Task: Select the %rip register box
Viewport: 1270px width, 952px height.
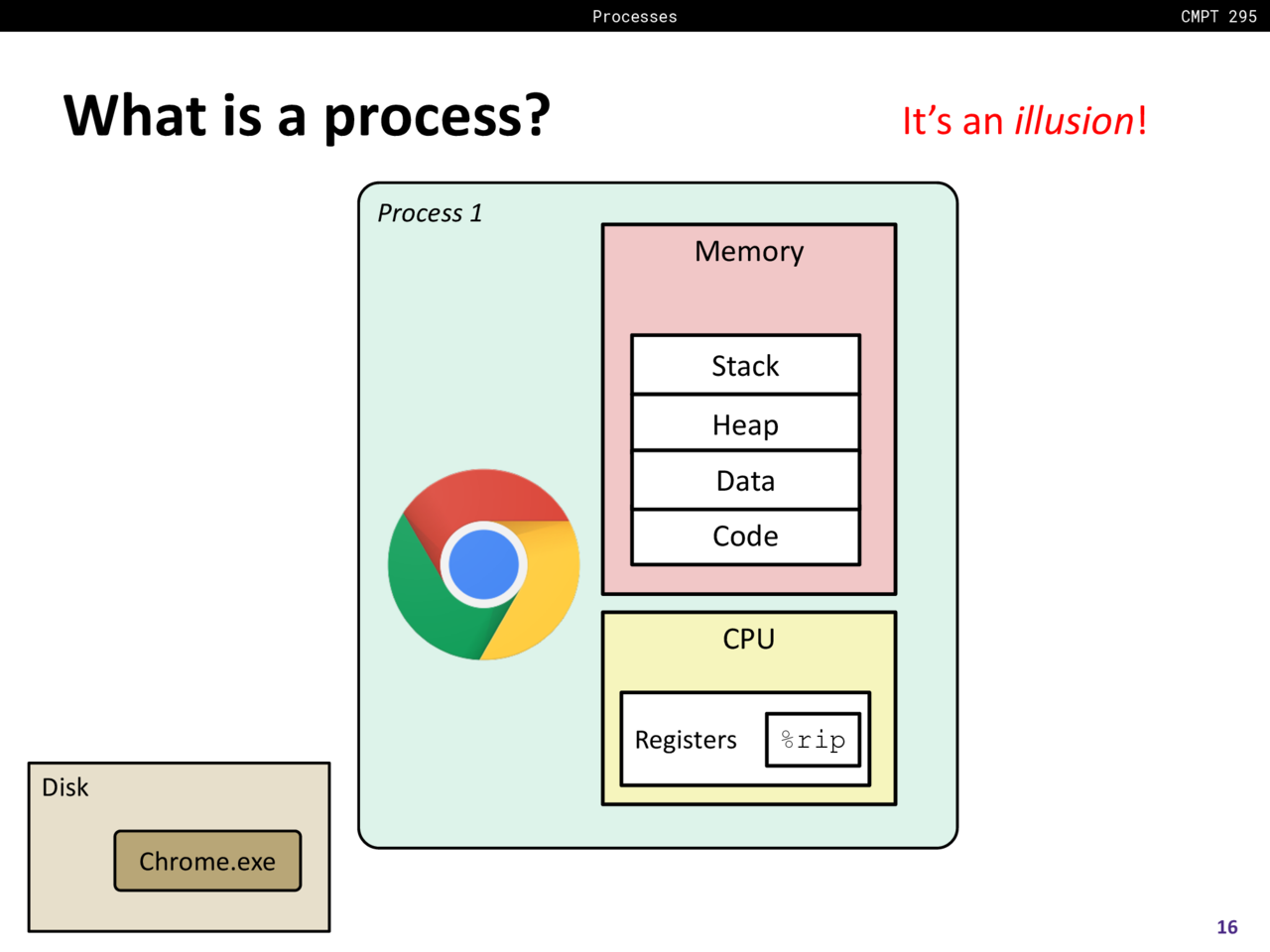Action: 813,740
